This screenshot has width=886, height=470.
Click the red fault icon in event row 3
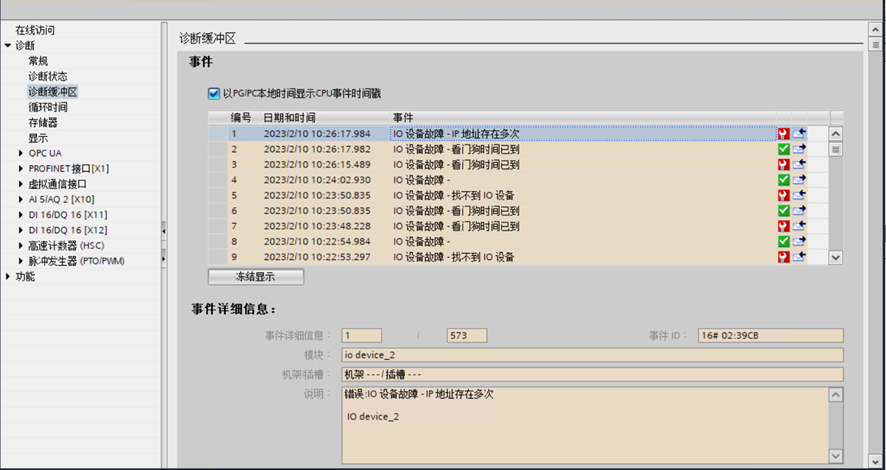[783, 164]
